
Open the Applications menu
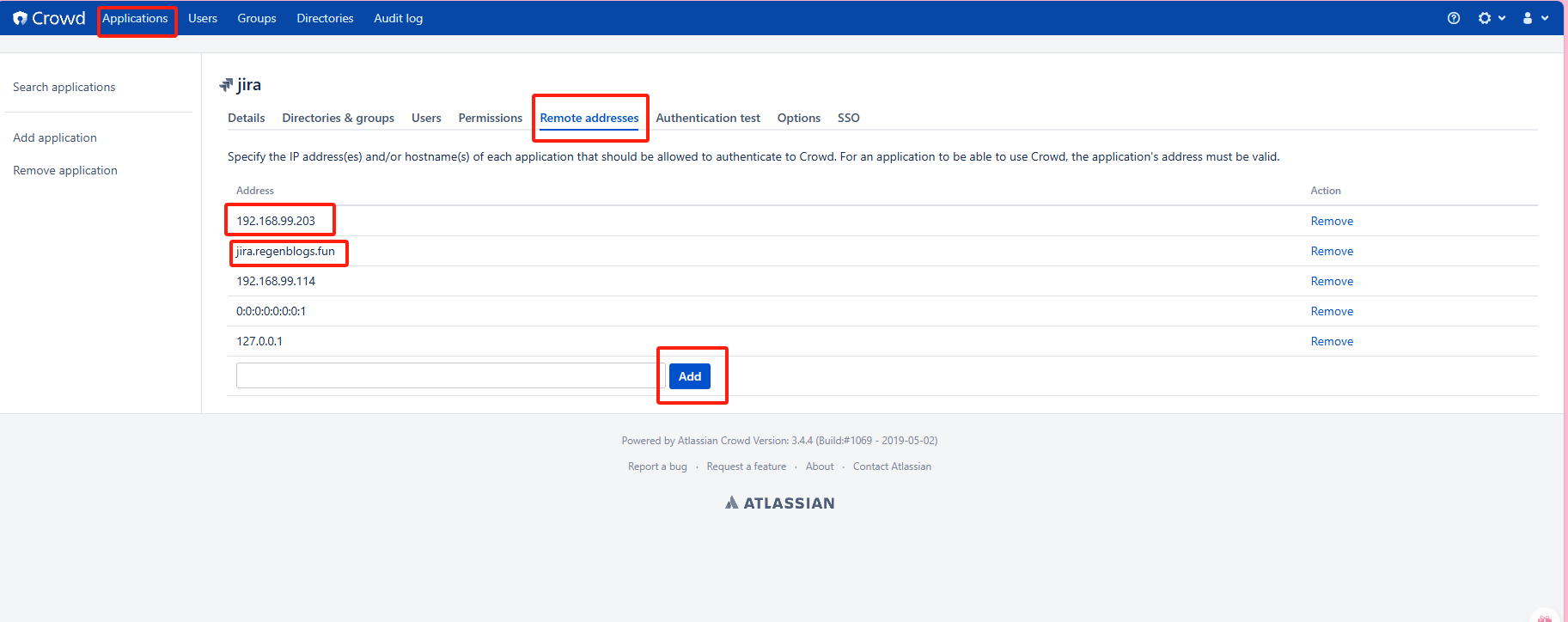(x=135, y=18)
